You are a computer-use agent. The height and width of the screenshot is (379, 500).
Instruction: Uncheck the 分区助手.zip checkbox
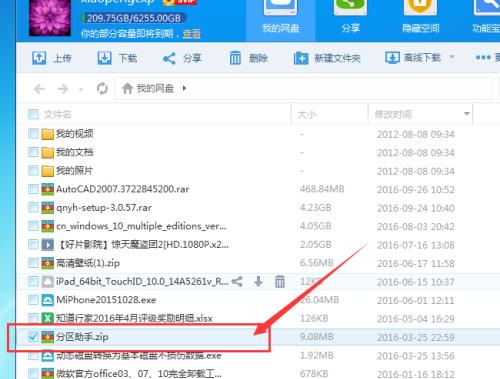(x=33, y=337)
